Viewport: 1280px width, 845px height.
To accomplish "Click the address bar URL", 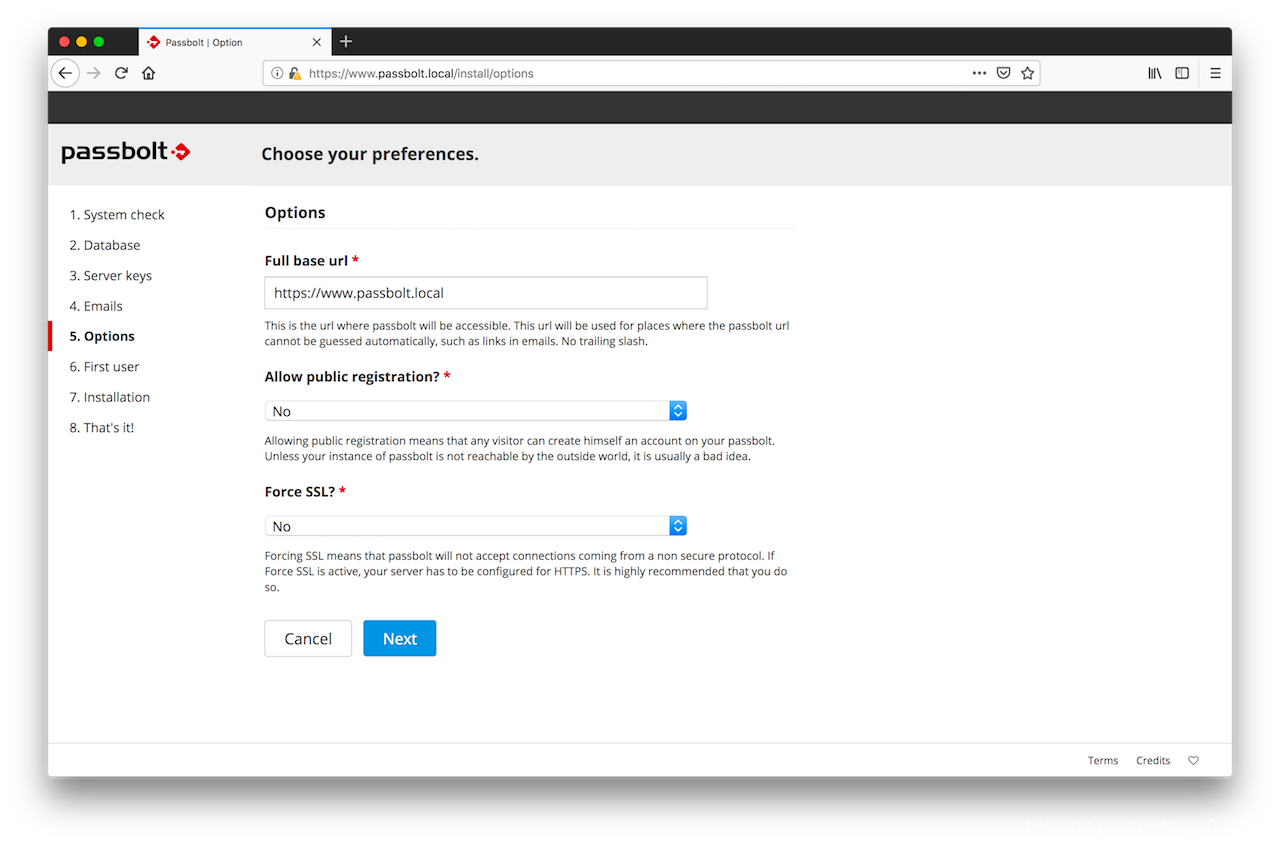I will [x=421, y=73].
